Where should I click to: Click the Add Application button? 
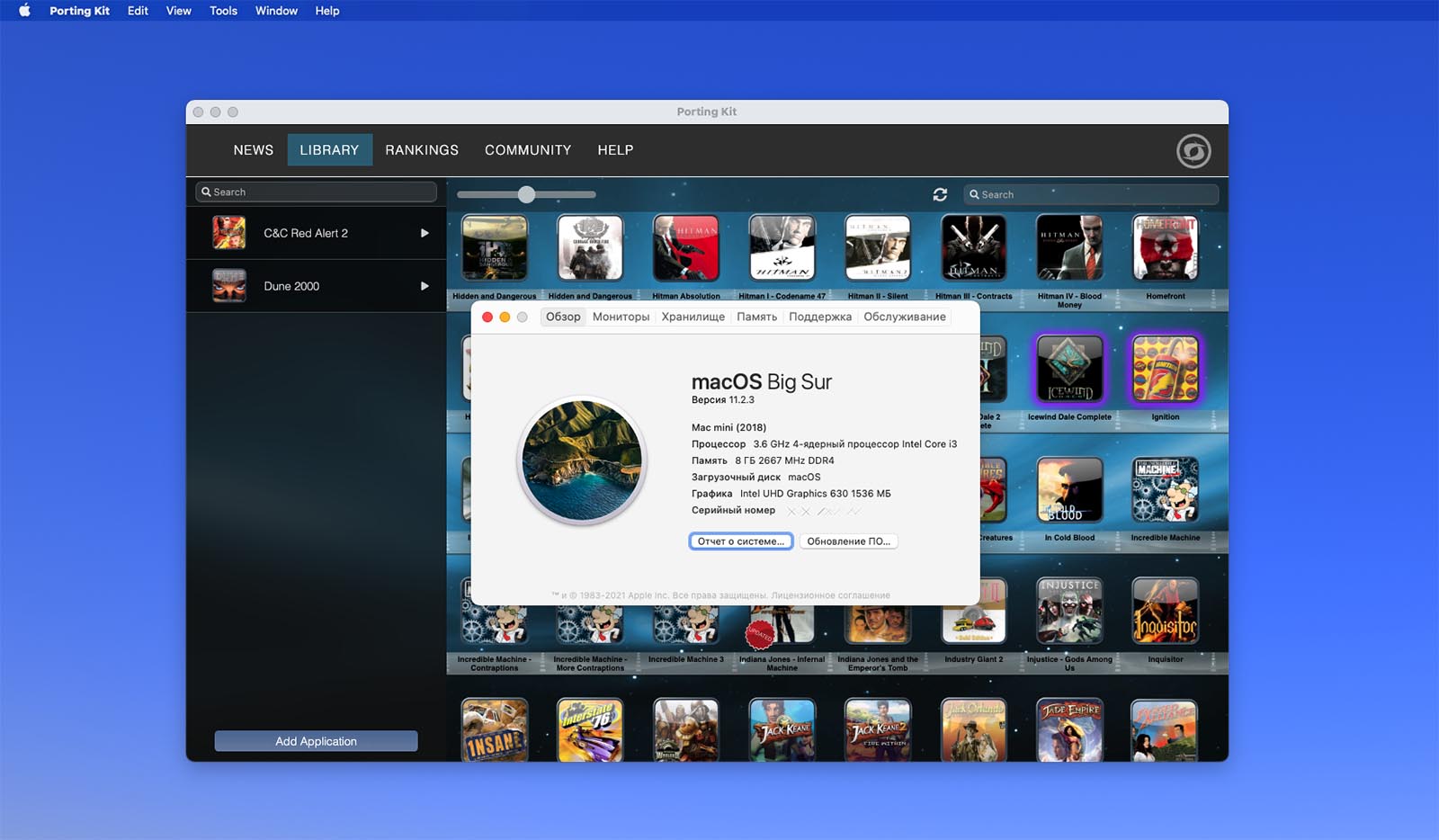[316, 741]
